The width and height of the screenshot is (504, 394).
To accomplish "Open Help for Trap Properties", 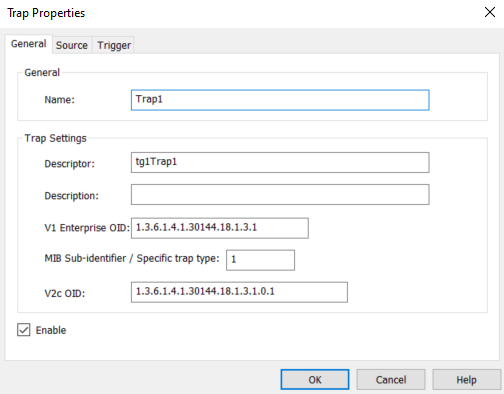I will point(466,379).
